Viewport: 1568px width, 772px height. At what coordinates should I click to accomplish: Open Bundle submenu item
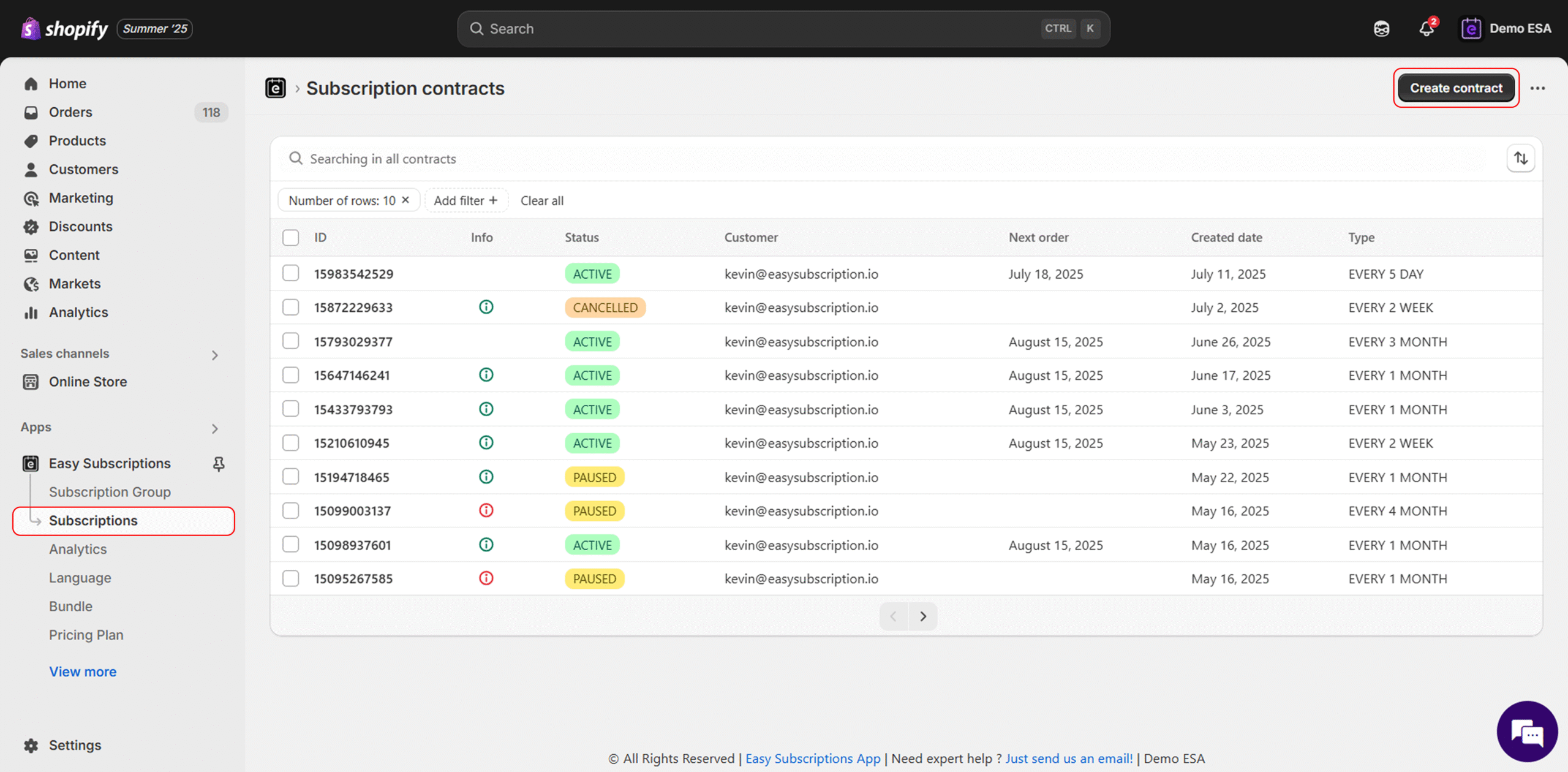(x=70, y=607)
